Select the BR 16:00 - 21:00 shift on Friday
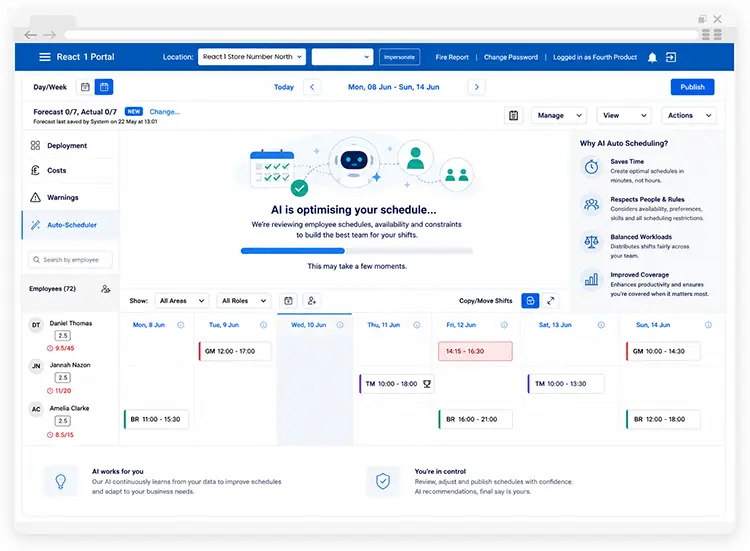This screenshot has width=750, height=551. pos(475,419)
